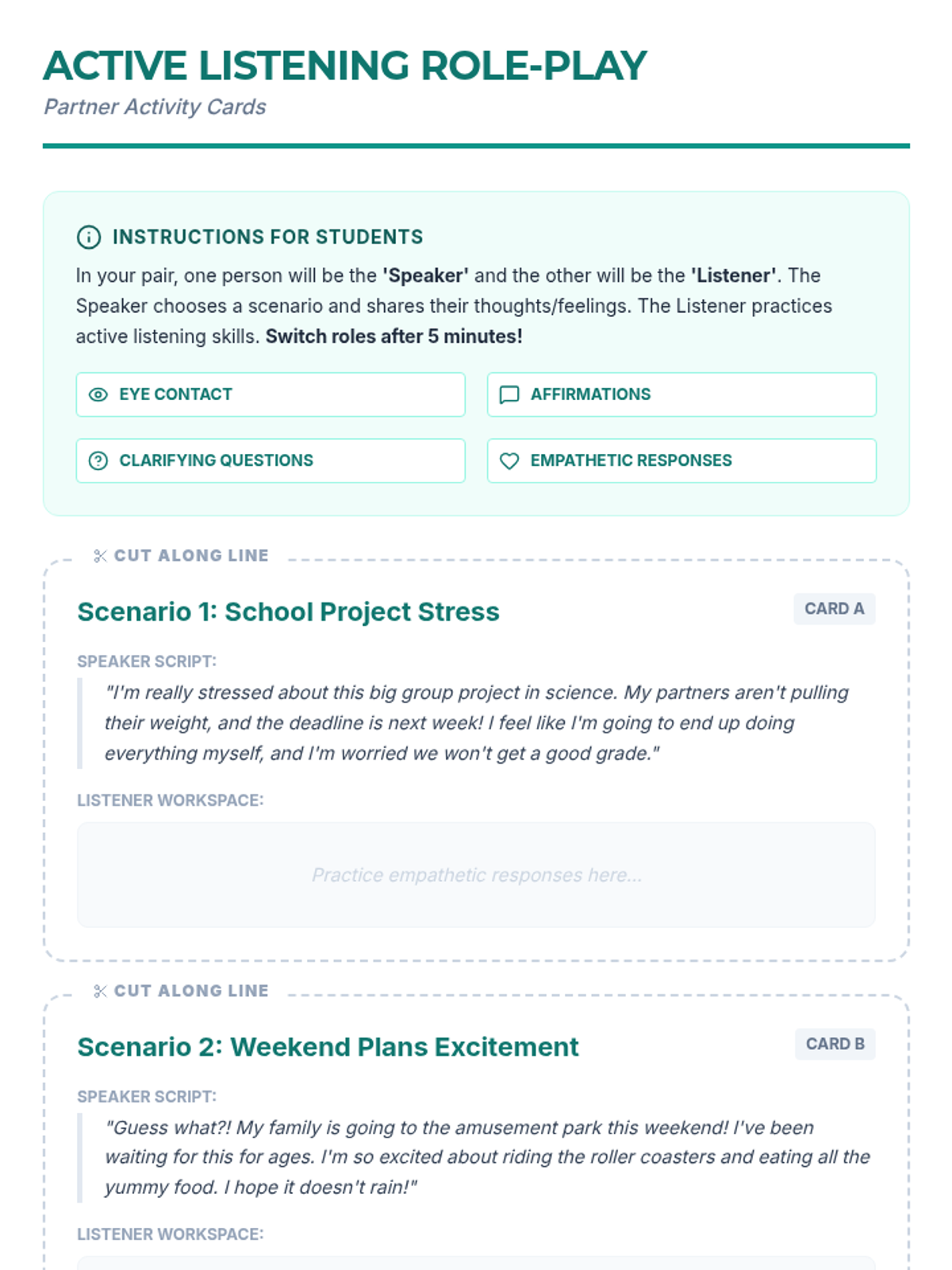Click the eye icon for Eye Contact
952x1270 pixels.
click(x=98, y=394)
